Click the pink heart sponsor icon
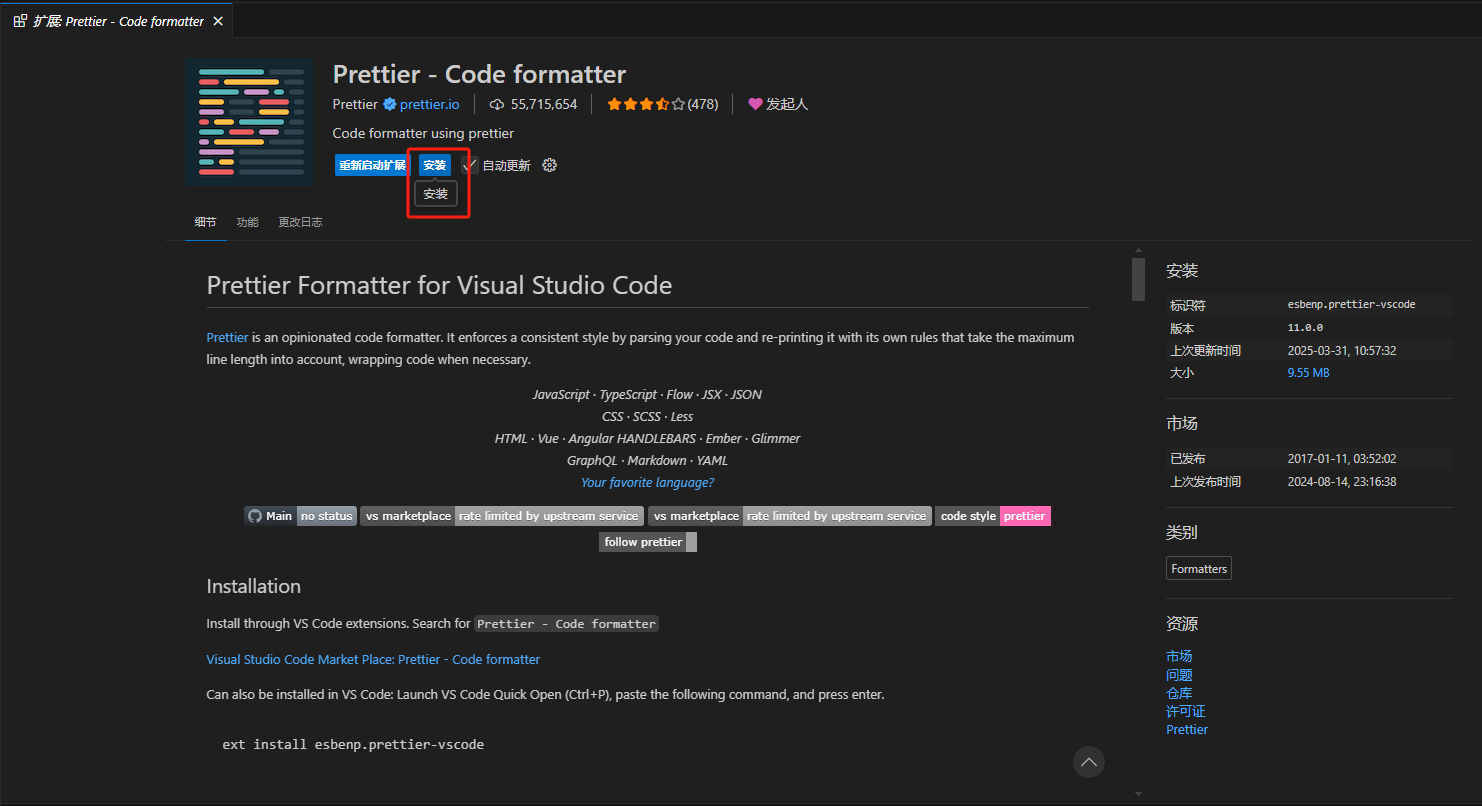This screenshot has width=1482, height=806. (x=755, y=104)
